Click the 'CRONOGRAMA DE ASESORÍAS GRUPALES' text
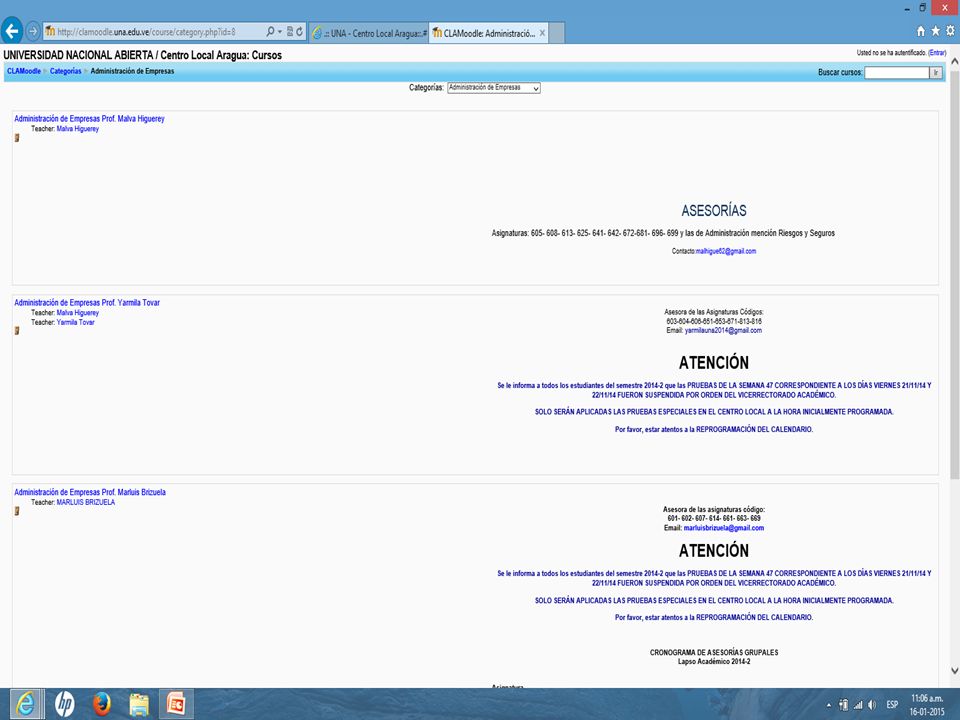Image resolution: width=960 pixels, height=720 pixels. click(x=714, y=653)
